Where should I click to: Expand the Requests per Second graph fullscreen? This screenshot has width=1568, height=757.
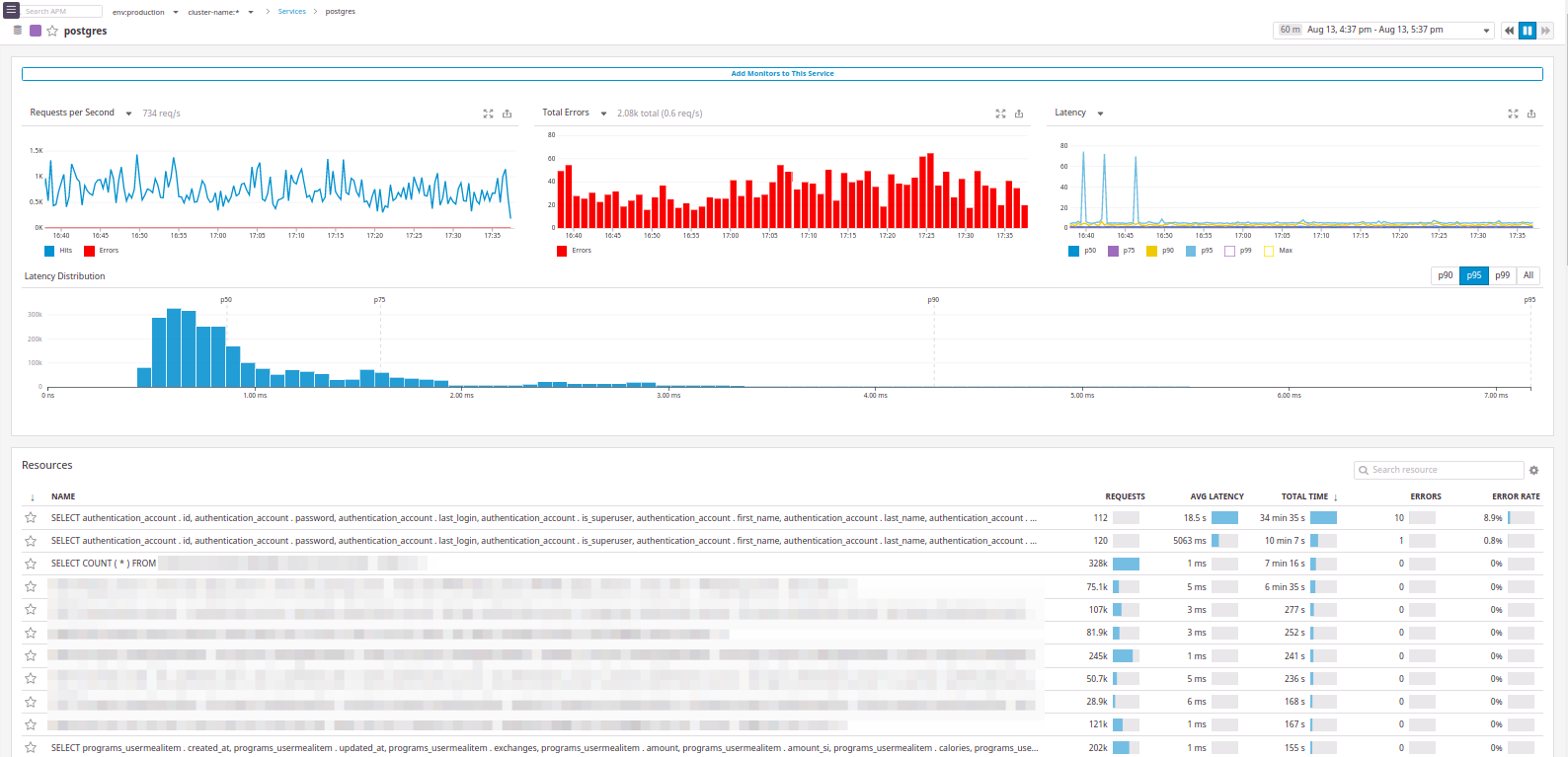pyautogui.click(x=488, y=114)
